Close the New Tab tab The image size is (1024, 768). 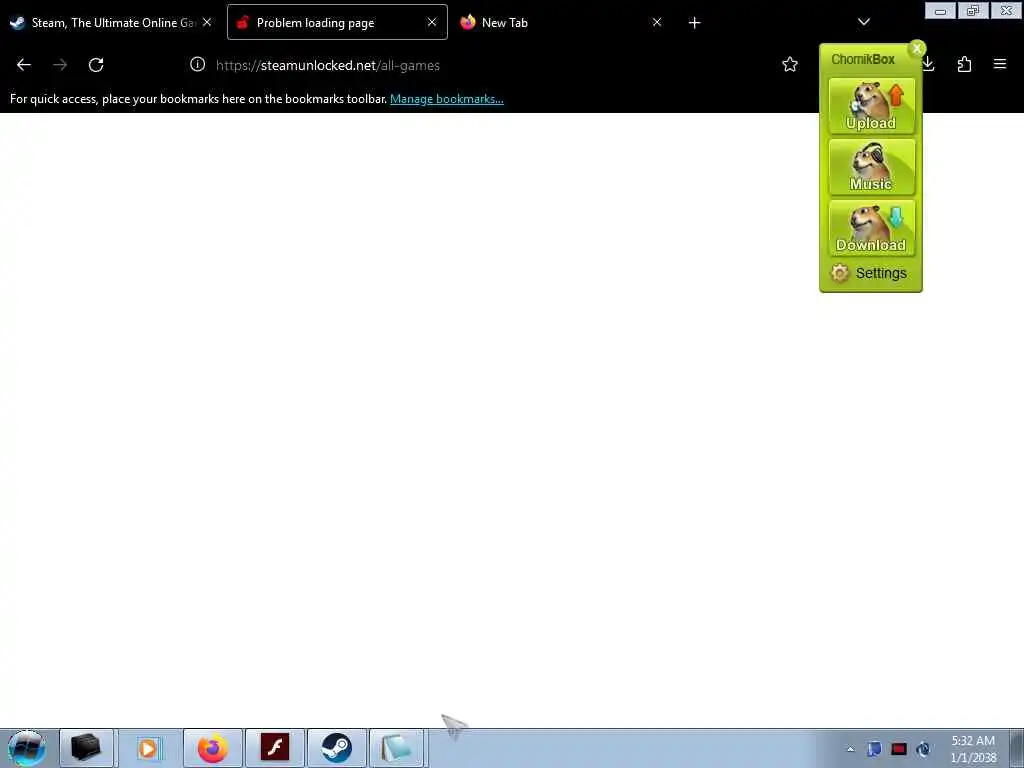point(657,22)
